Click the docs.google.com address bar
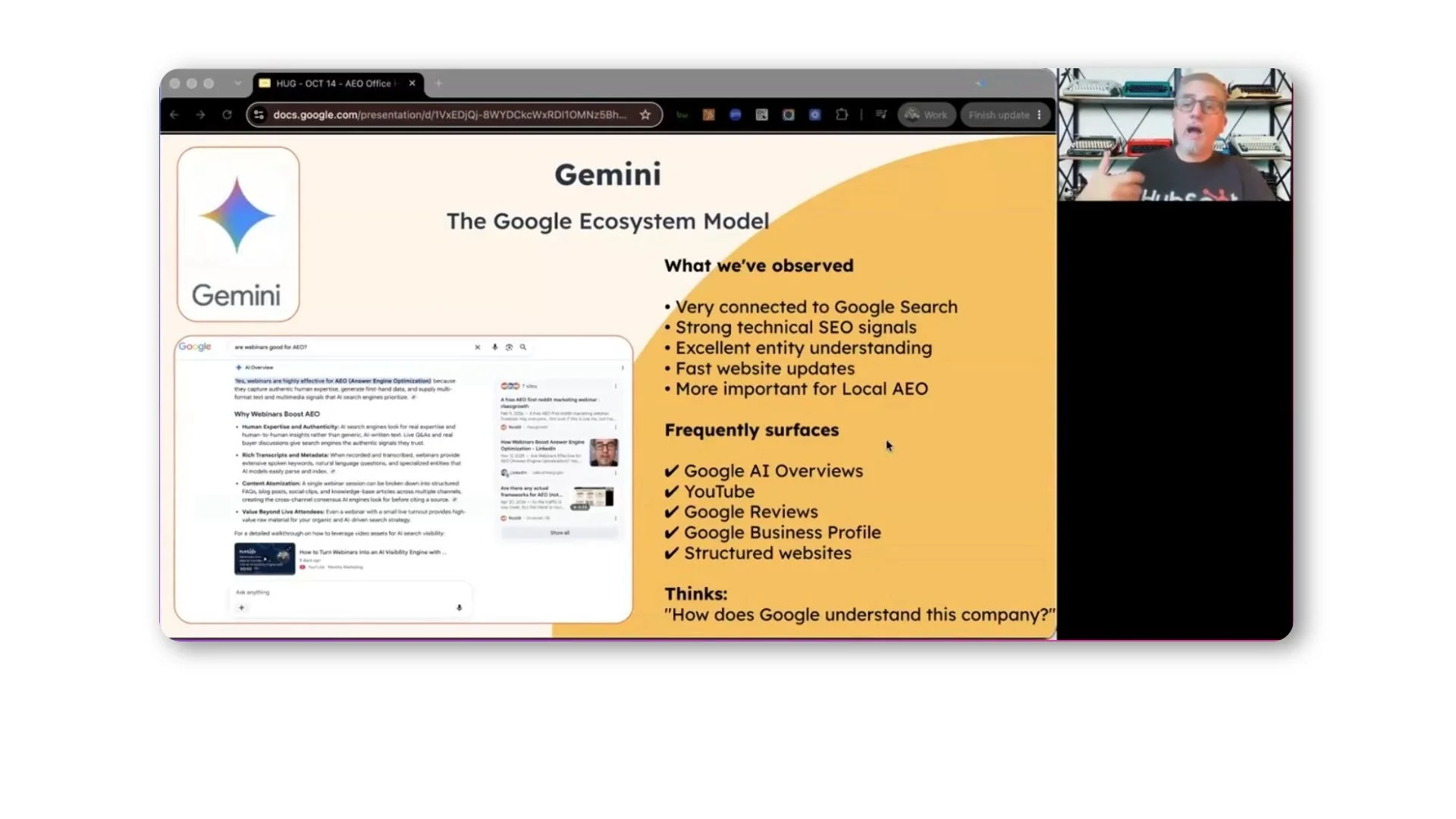Screen dimensions: 1456x819 point(450,115)
